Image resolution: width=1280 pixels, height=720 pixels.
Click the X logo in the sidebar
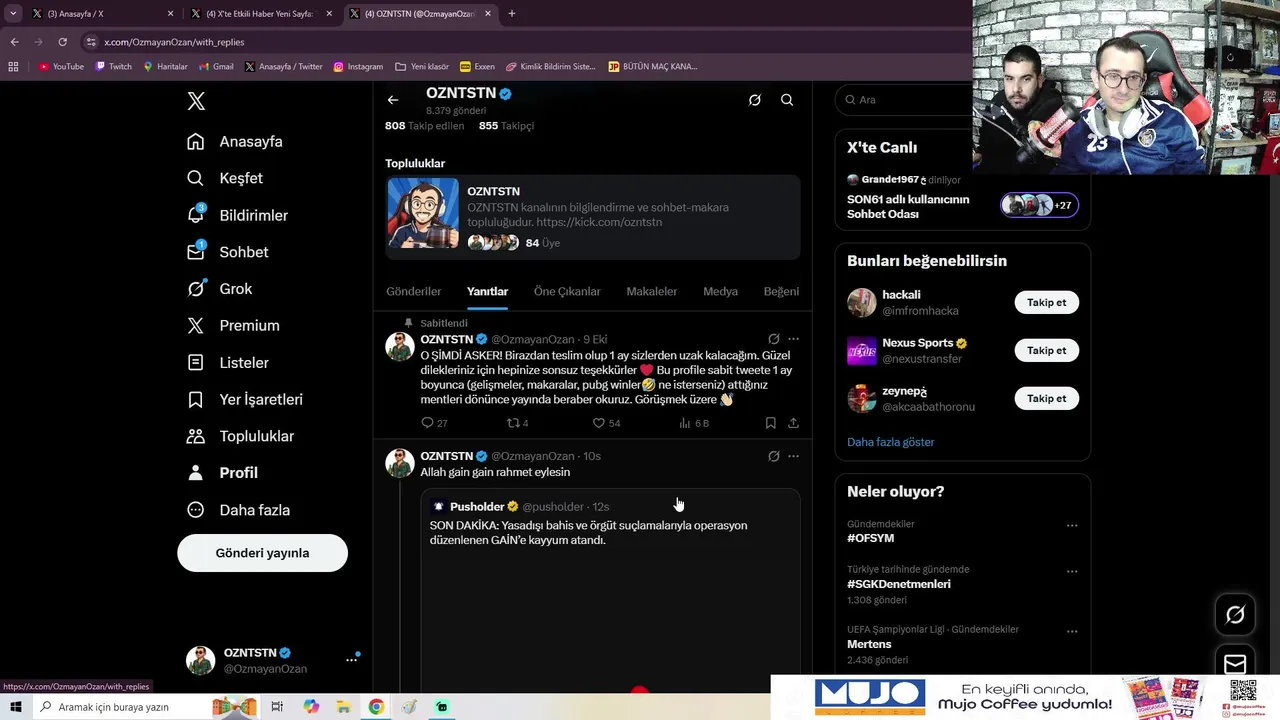(x=196, y=101)
